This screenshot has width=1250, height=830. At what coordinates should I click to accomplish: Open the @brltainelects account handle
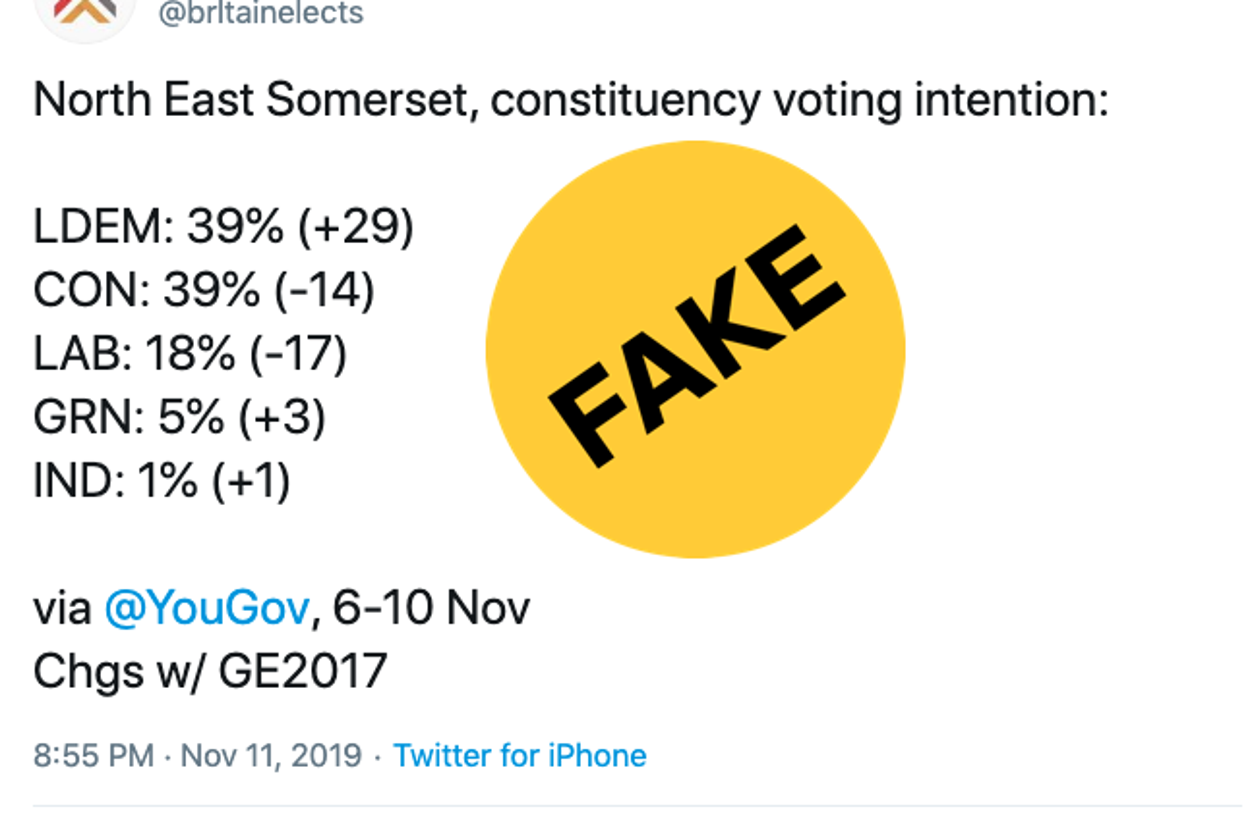tap(261, 13)
